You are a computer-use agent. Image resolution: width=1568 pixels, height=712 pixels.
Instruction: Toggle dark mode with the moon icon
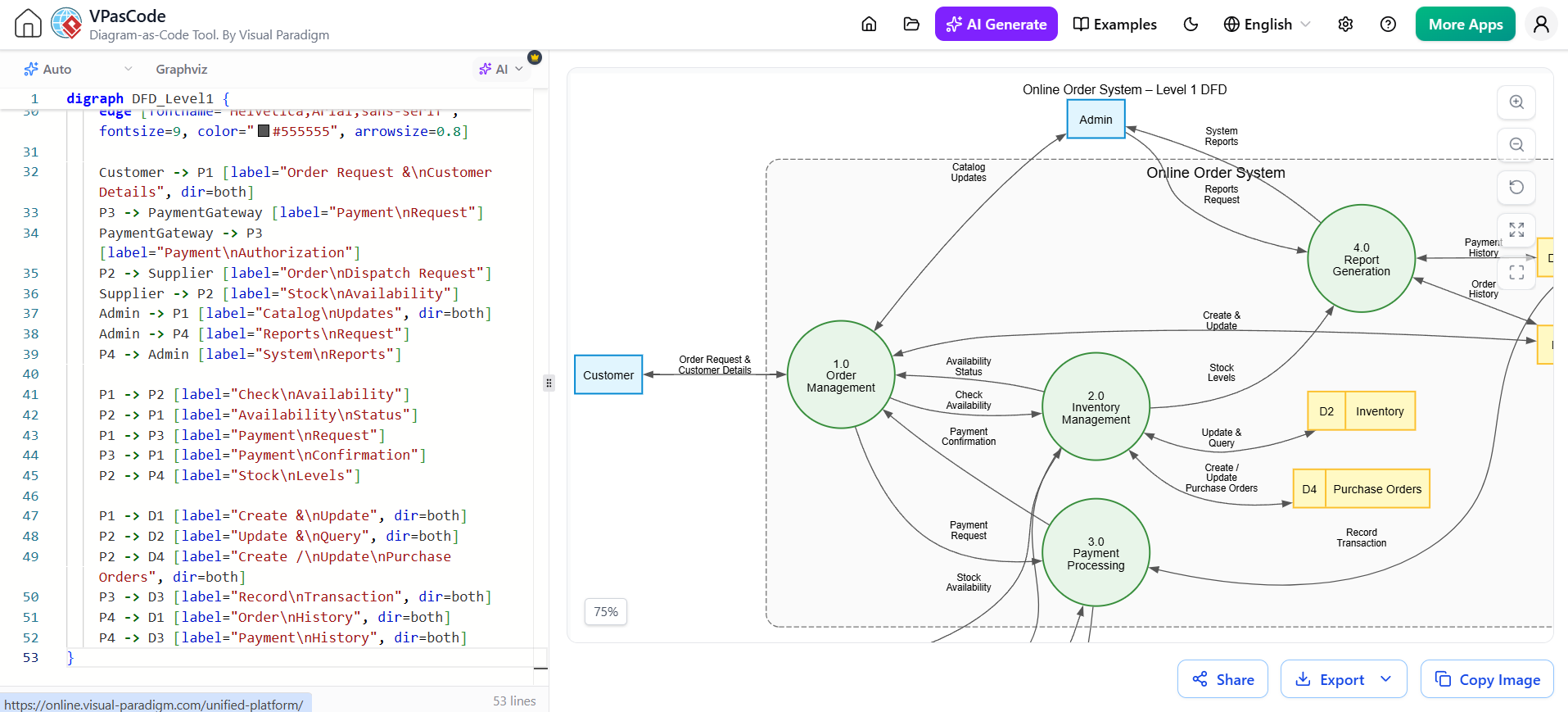pyautogui.click(x=1191, y=24)
